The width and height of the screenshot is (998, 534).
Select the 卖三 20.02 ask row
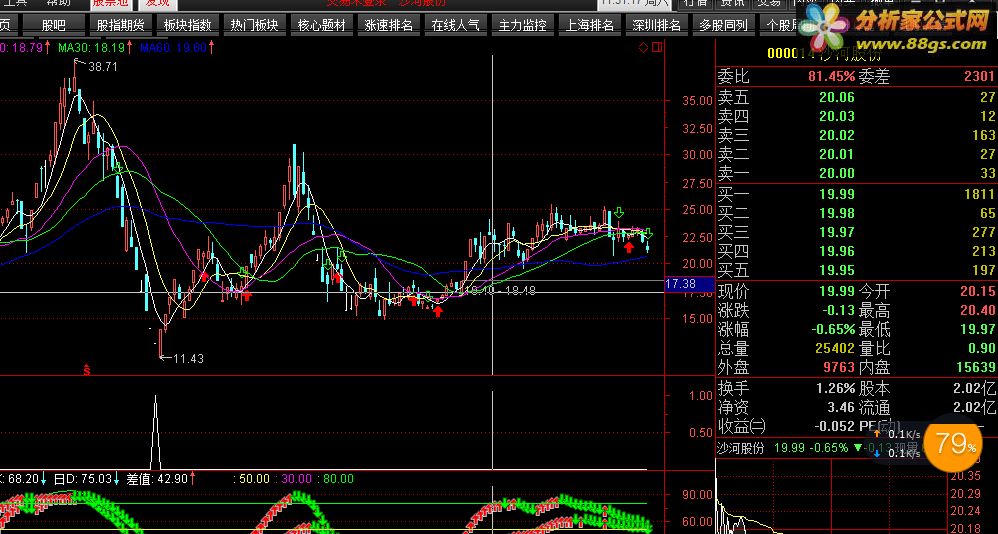click(x=857, y=135)
